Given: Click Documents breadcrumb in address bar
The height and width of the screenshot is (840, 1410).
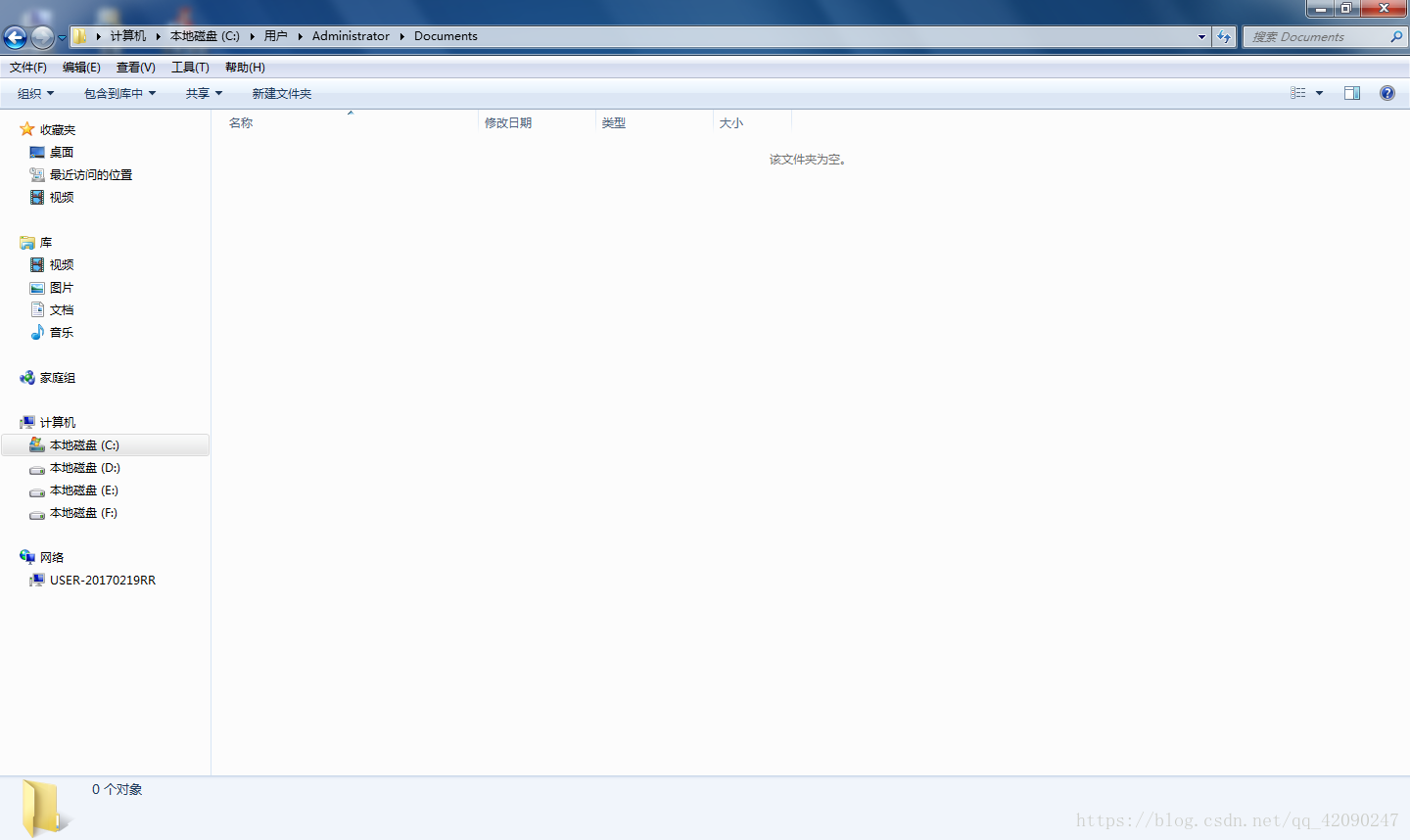Looking at the screenshot, I should click(x=446, y=36).
